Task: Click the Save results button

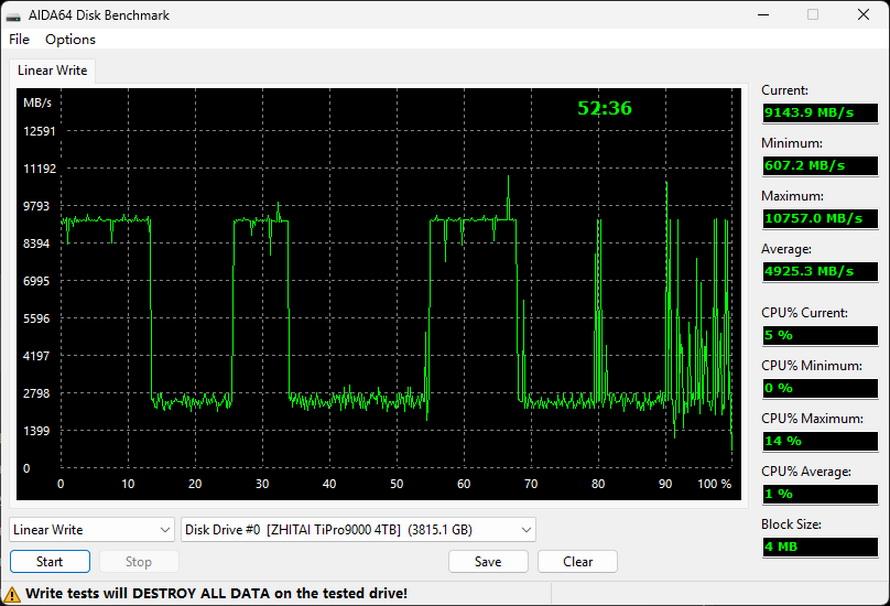Action: pos(488,562)
